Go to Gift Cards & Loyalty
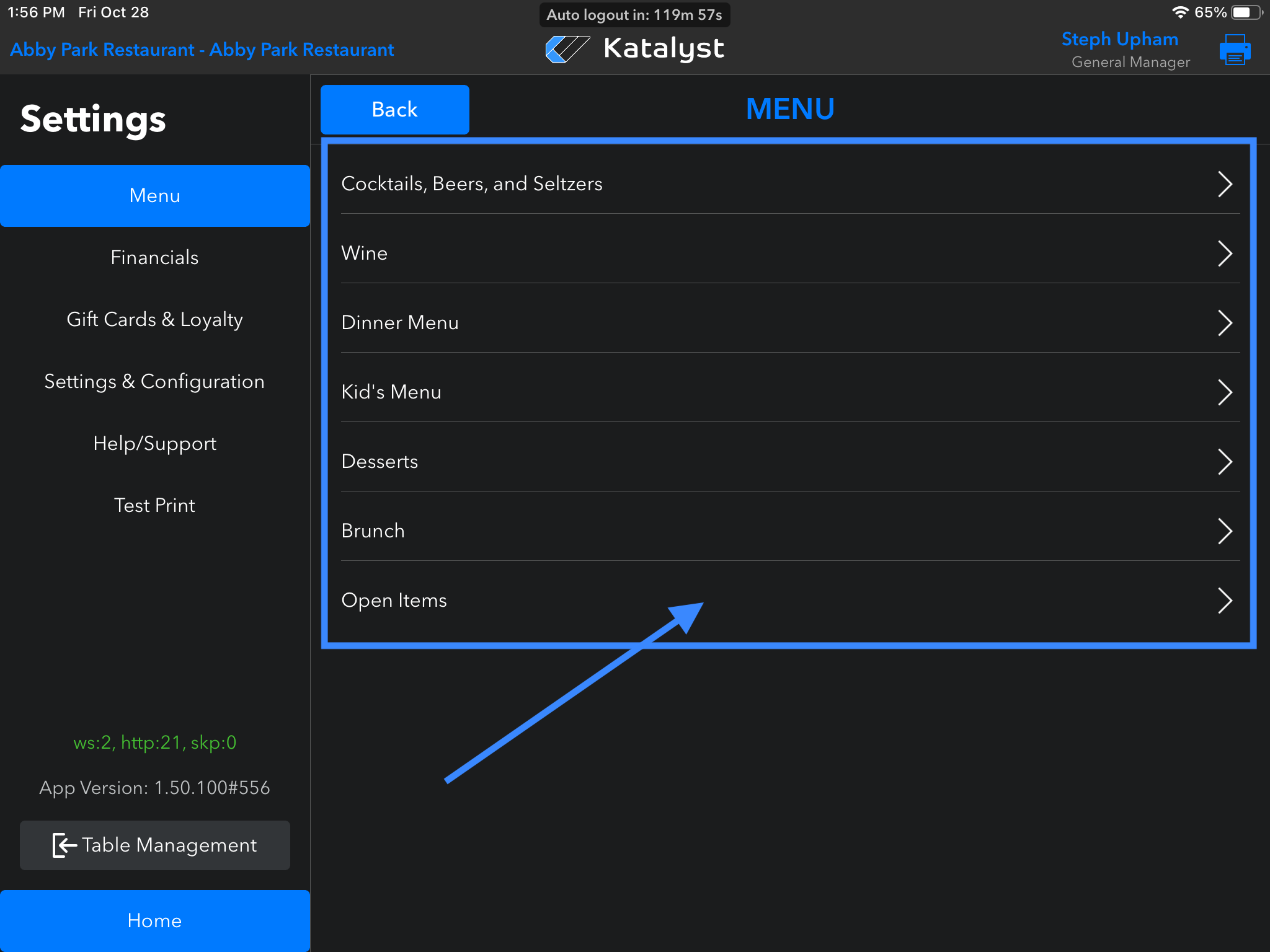 [155, 320]
